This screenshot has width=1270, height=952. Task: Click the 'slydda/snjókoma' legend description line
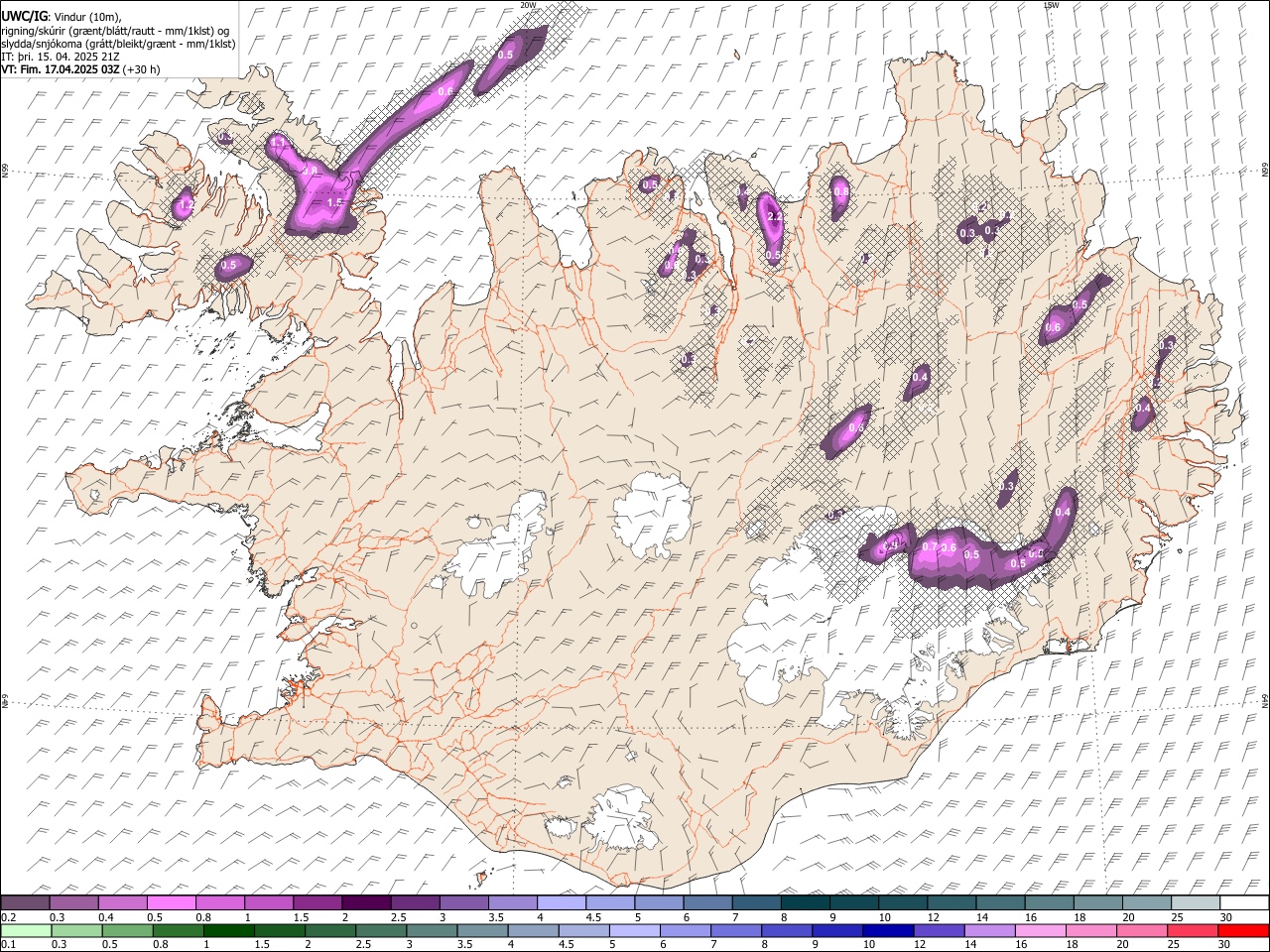118,44
